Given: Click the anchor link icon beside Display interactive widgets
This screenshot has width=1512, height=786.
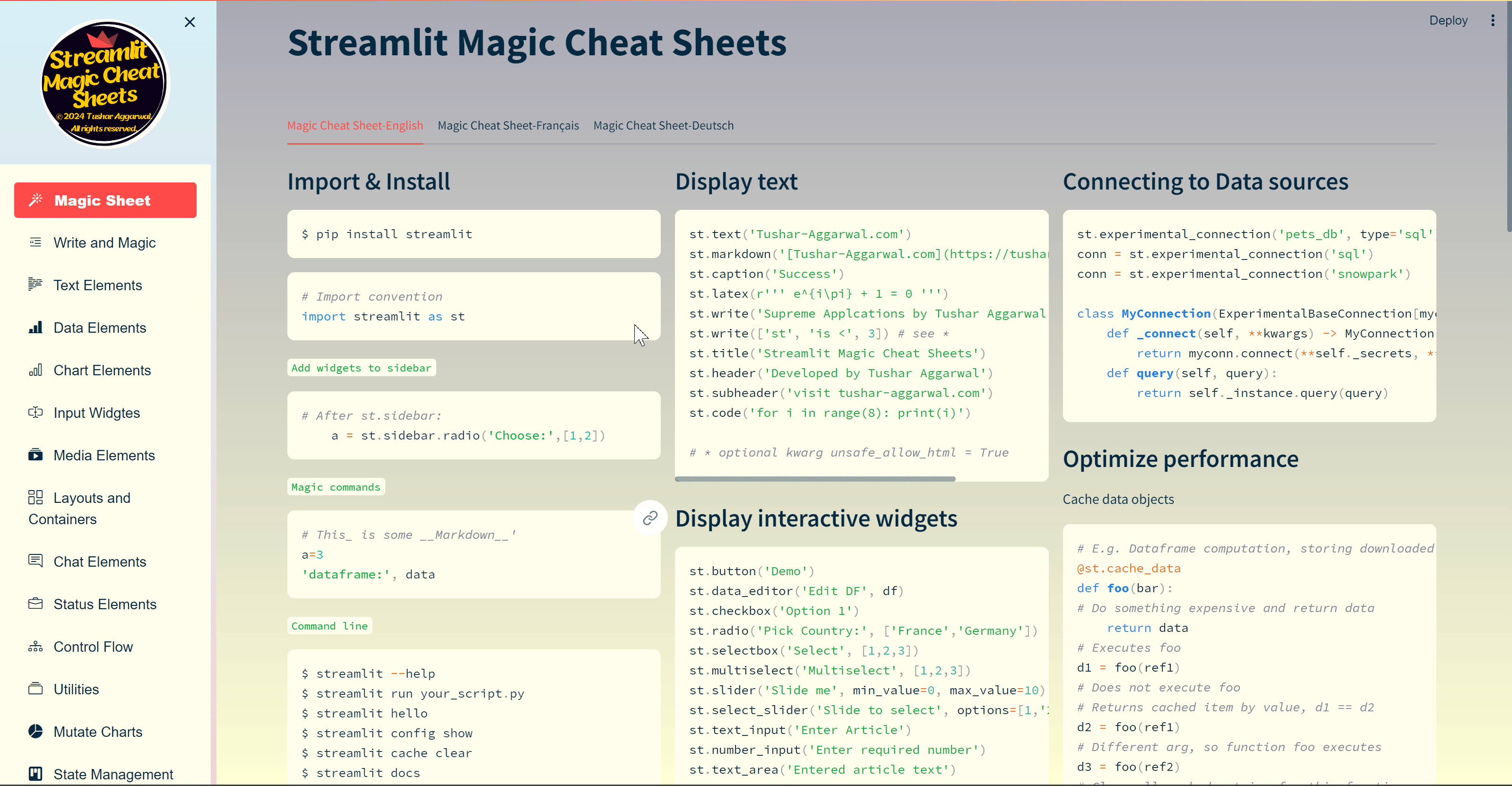Looking at the screenshot, I should tap(650, 518).
